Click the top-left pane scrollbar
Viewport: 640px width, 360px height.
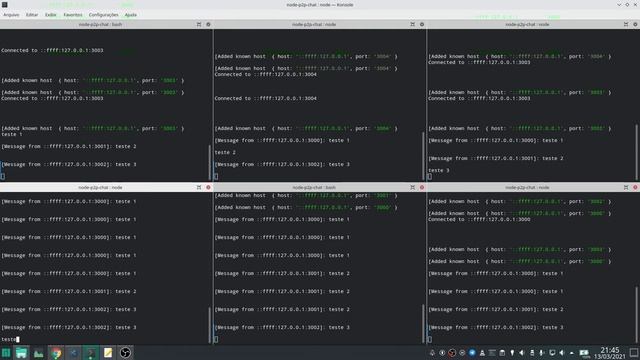click(210, 162)
